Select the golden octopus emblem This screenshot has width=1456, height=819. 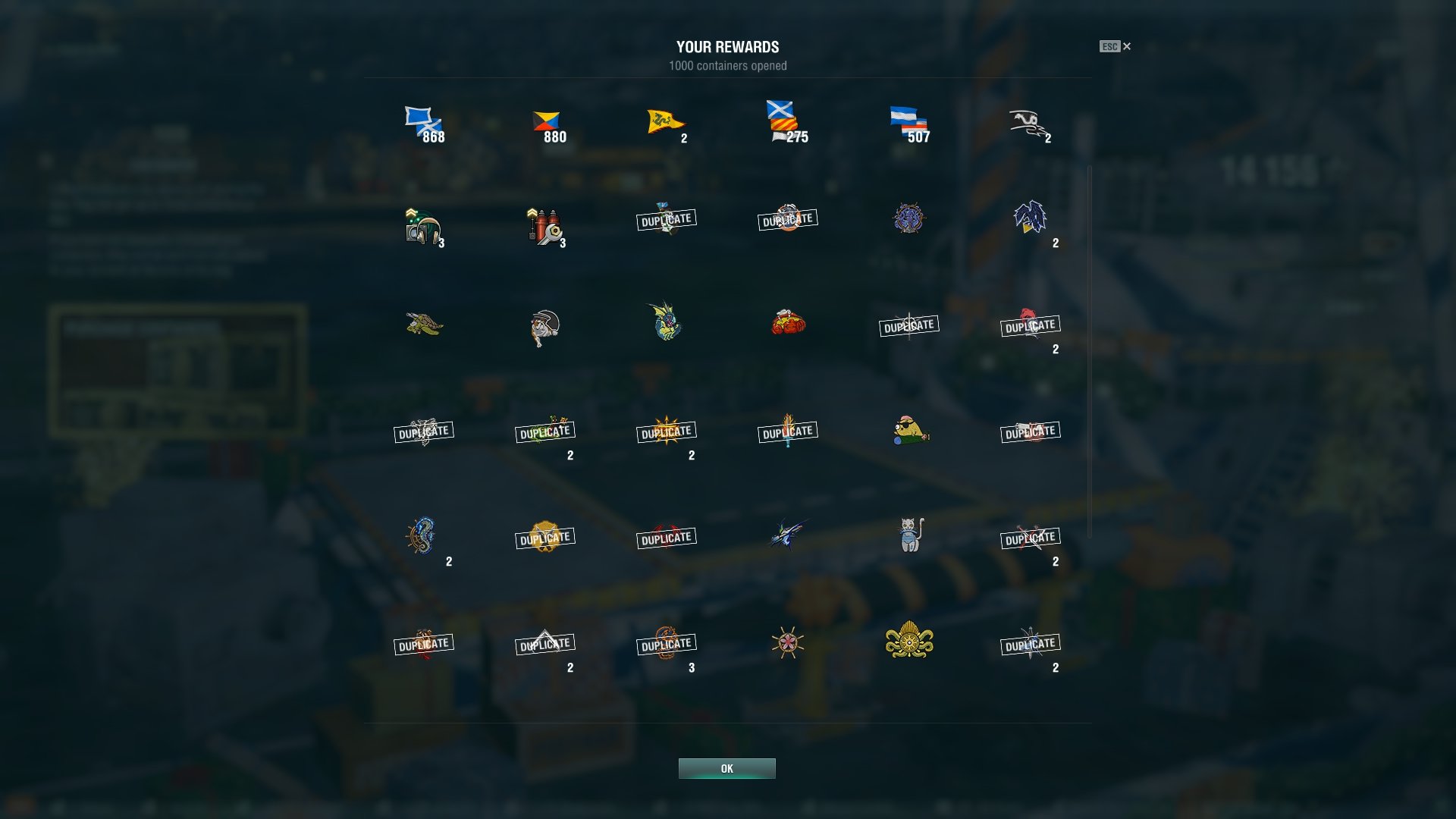coord(909,639)
